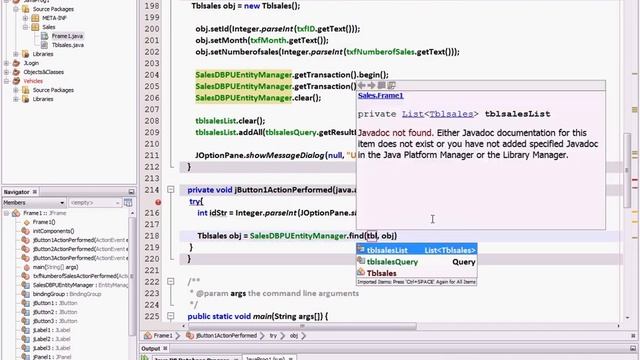This screenshot has width=640, height=360.
Task: Select the JLogin project icon
Action: [16, 63]
